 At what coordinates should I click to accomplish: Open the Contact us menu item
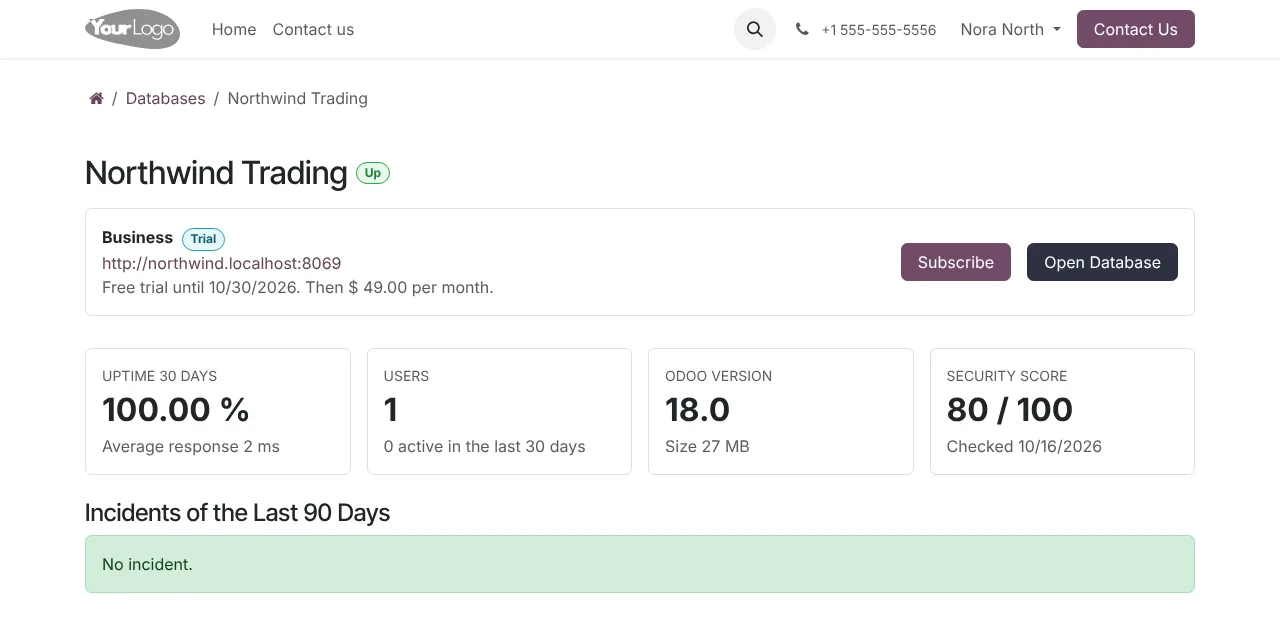click(x=313, y=29)
